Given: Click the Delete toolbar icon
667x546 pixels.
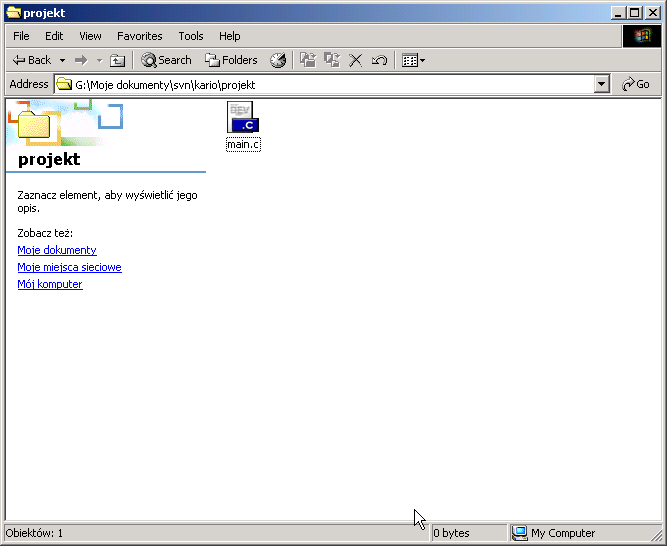Looking at the screenshot, I should point(356,60).
